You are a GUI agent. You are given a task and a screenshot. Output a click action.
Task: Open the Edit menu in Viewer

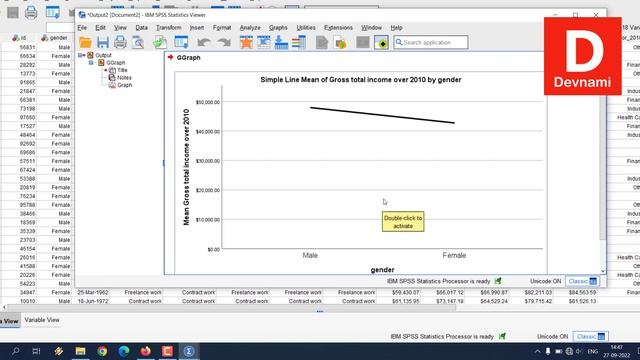click(100, 28)
